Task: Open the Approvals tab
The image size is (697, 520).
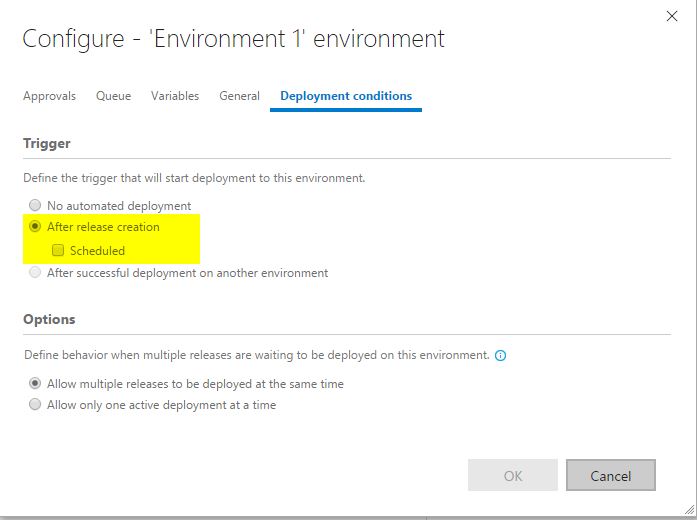Action: (49, 96)
